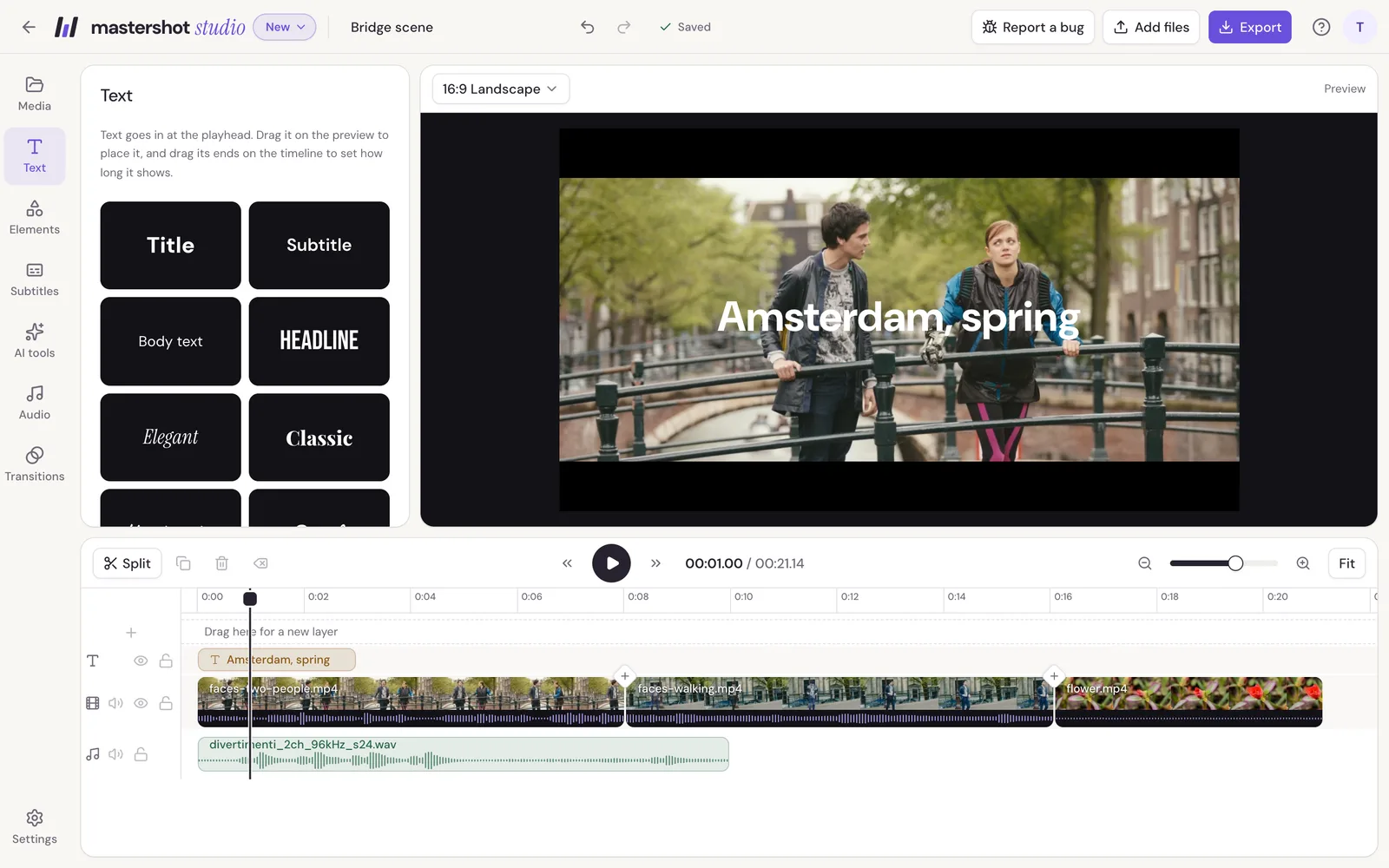Open the help question mark icon
This screenshot has height=868, width=1389.
click(x=1321, y=27)
